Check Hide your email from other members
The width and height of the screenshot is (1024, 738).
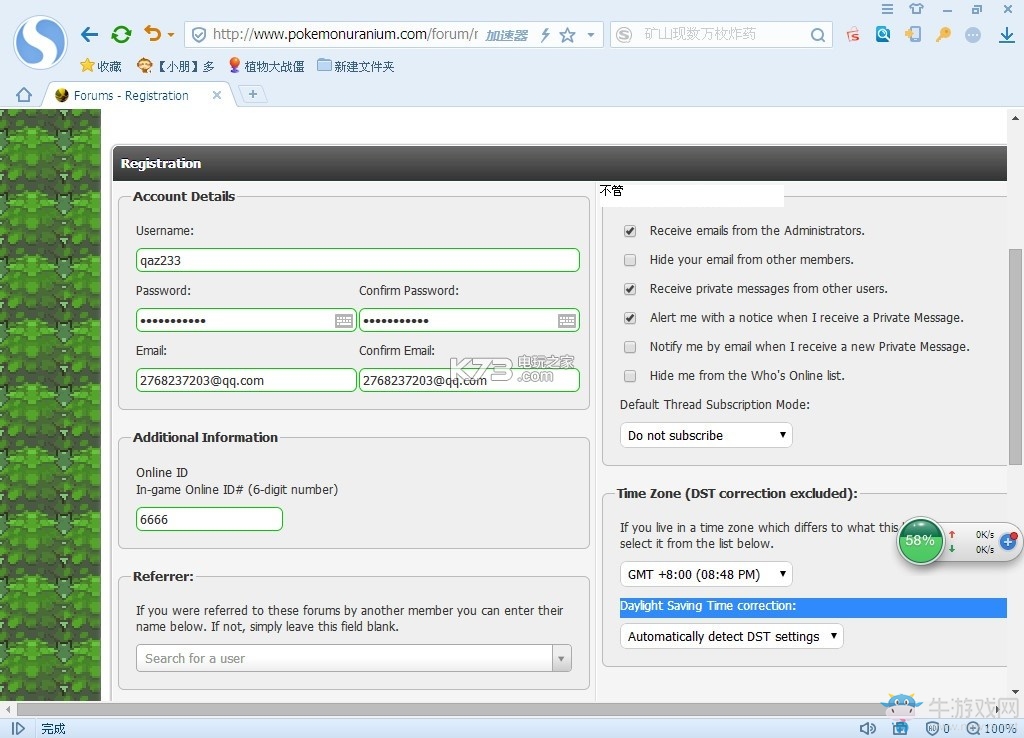click(630, 260)
